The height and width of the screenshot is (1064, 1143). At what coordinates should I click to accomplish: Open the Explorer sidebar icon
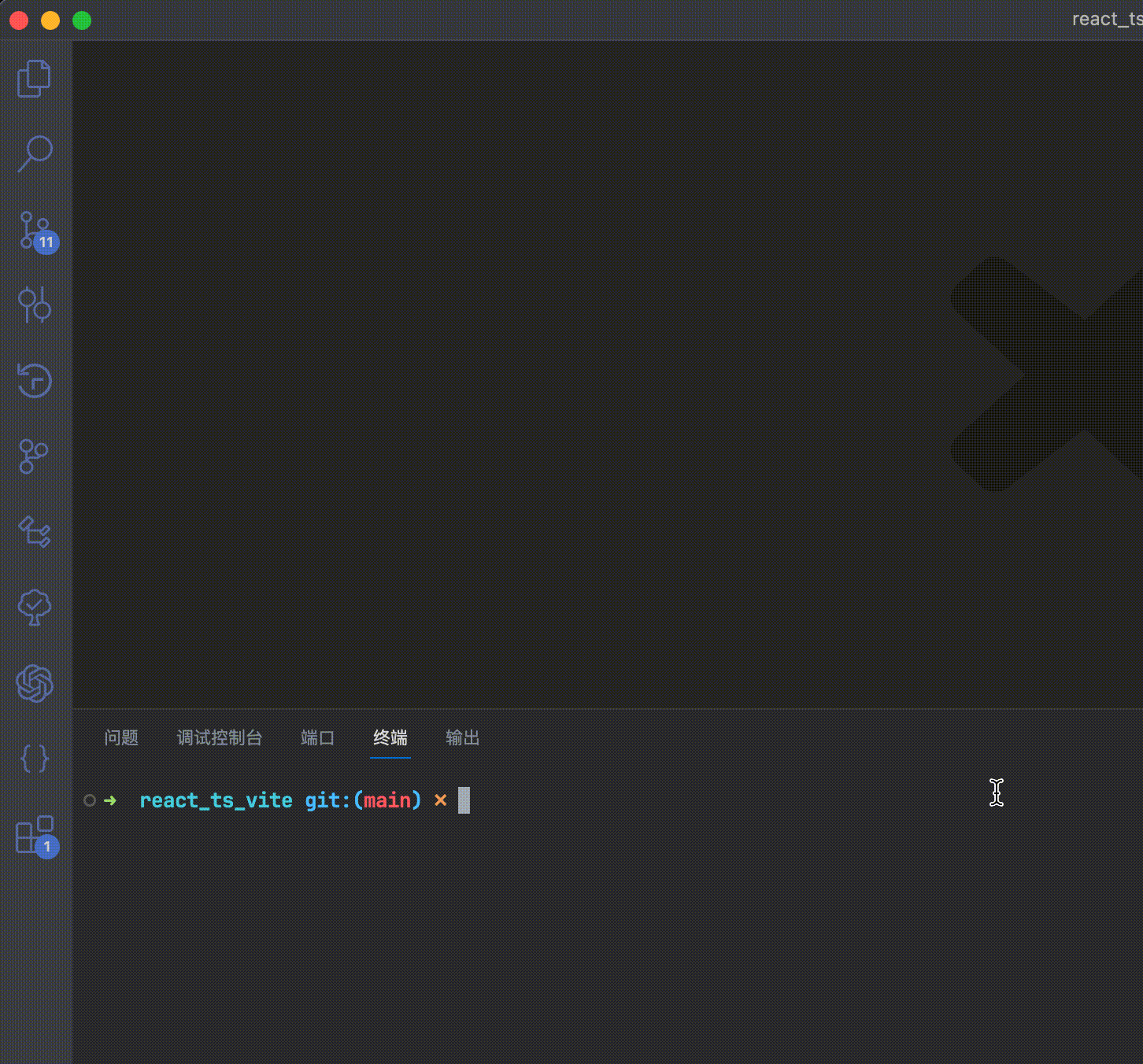pyautogui.click(x=34, y=79)
